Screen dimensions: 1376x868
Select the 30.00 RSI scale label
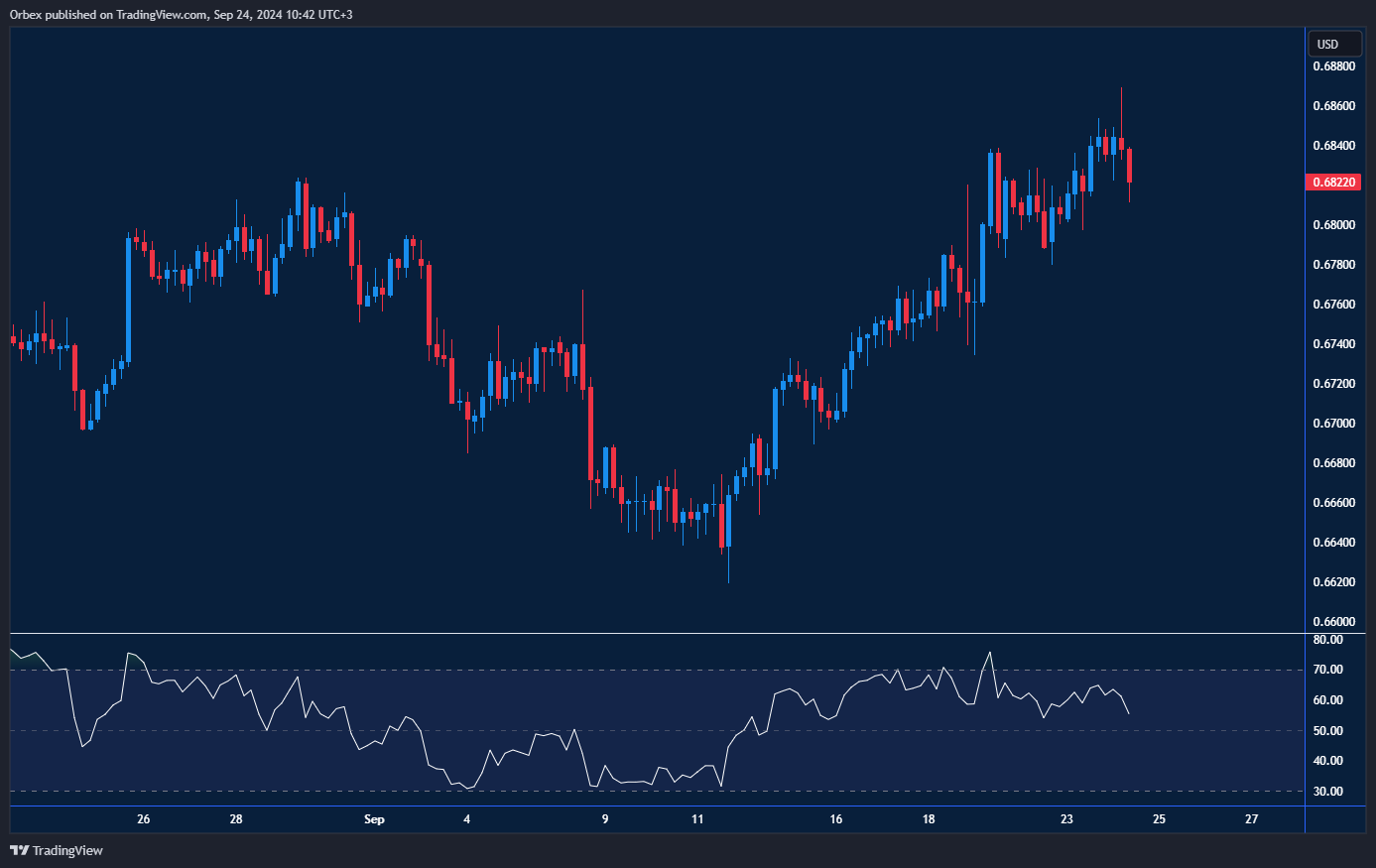1328,792
